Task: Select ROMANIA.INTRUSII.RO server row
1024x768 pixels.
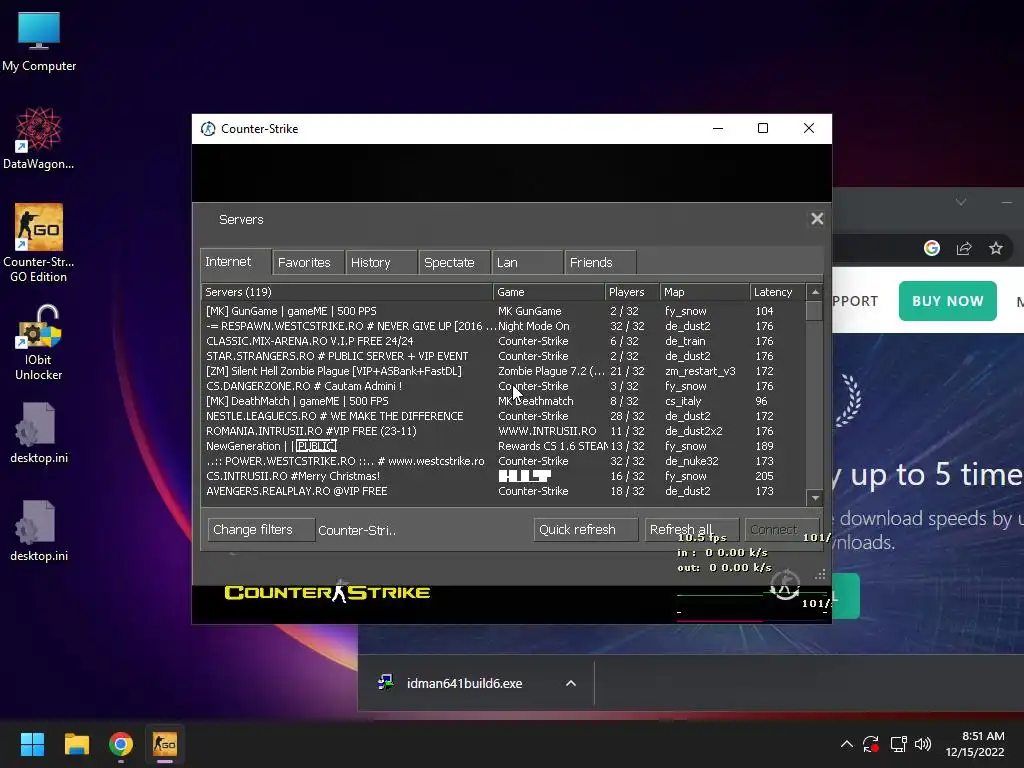Action: [x=504, y=431]
